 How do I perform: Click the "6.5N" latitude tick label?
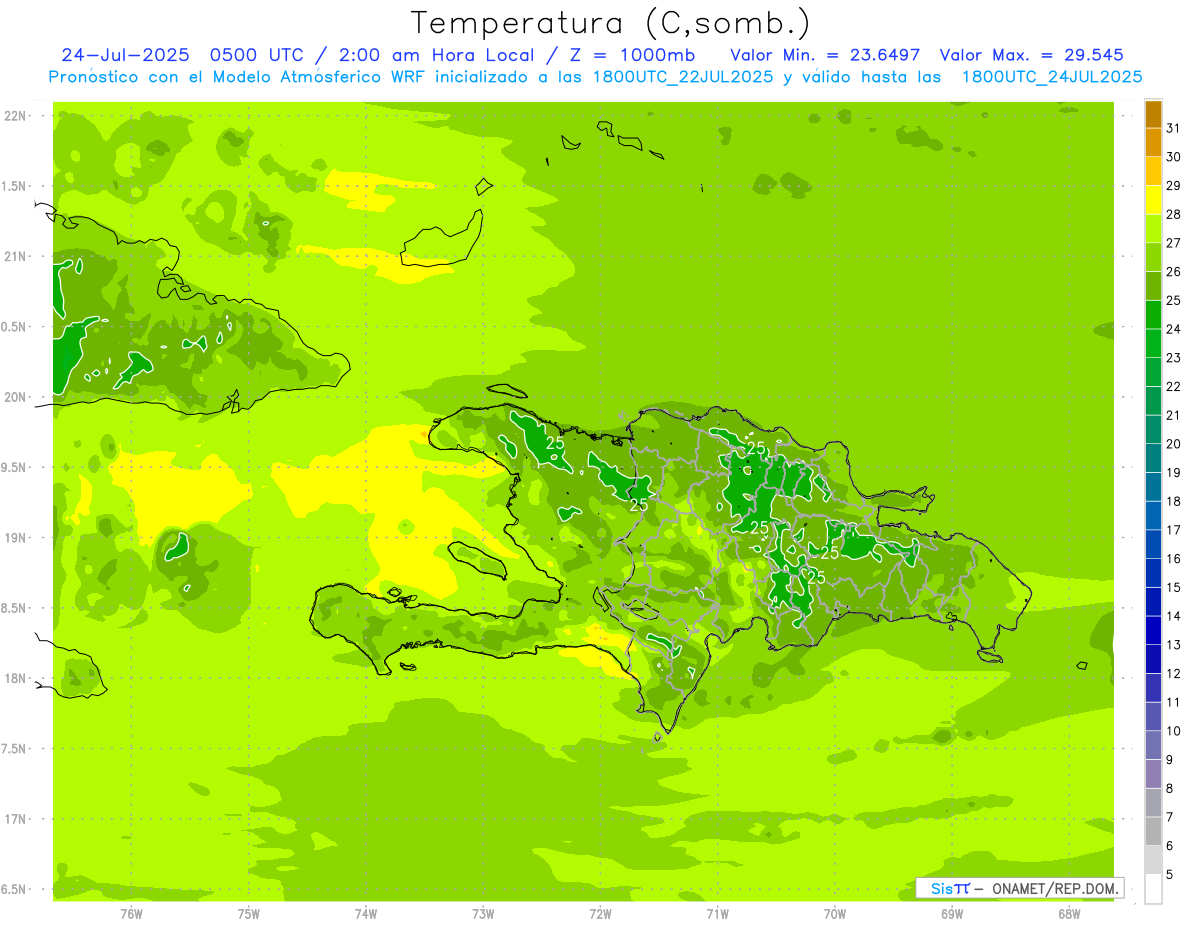point(14,889)
